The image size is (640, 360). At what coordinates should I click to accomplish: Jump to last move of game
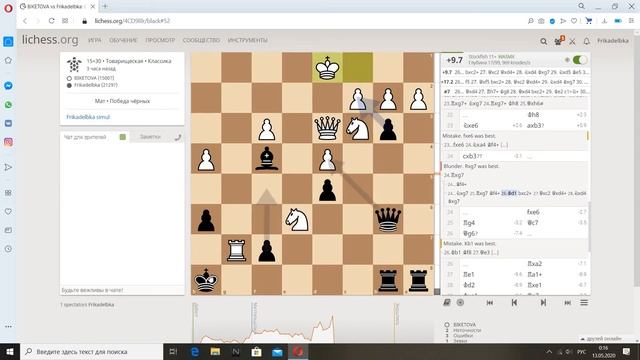[567, 302]
